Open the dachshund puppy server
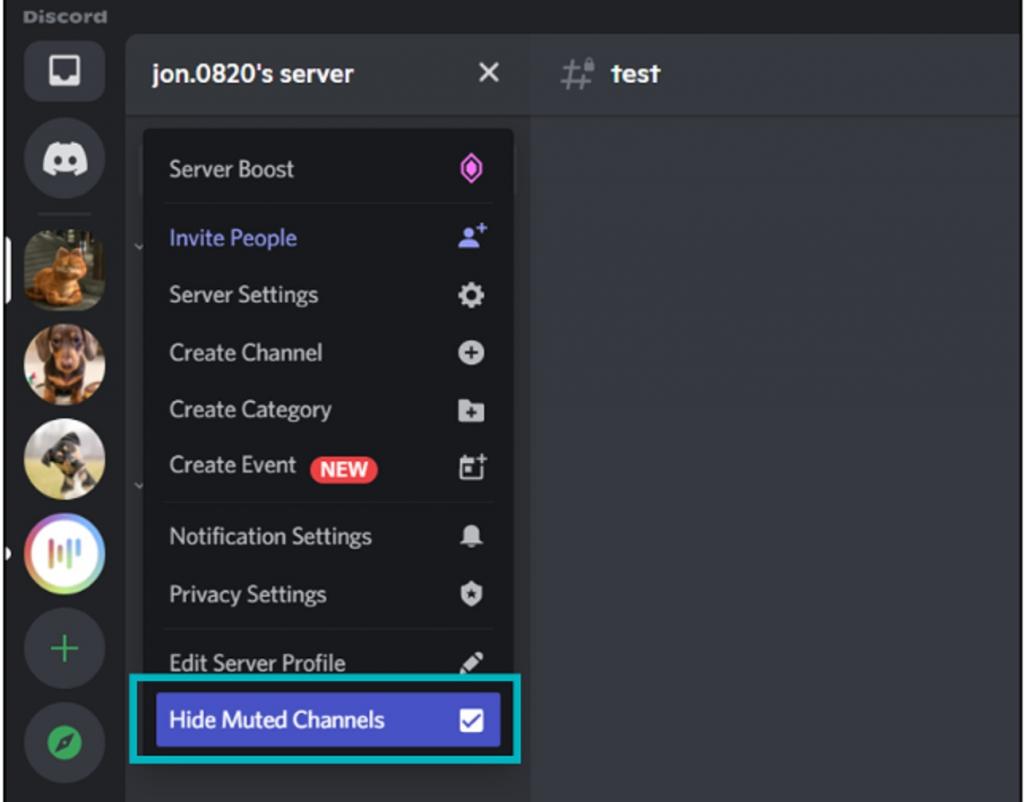Viewport: 1024px width, 802px height. (64, 364)
